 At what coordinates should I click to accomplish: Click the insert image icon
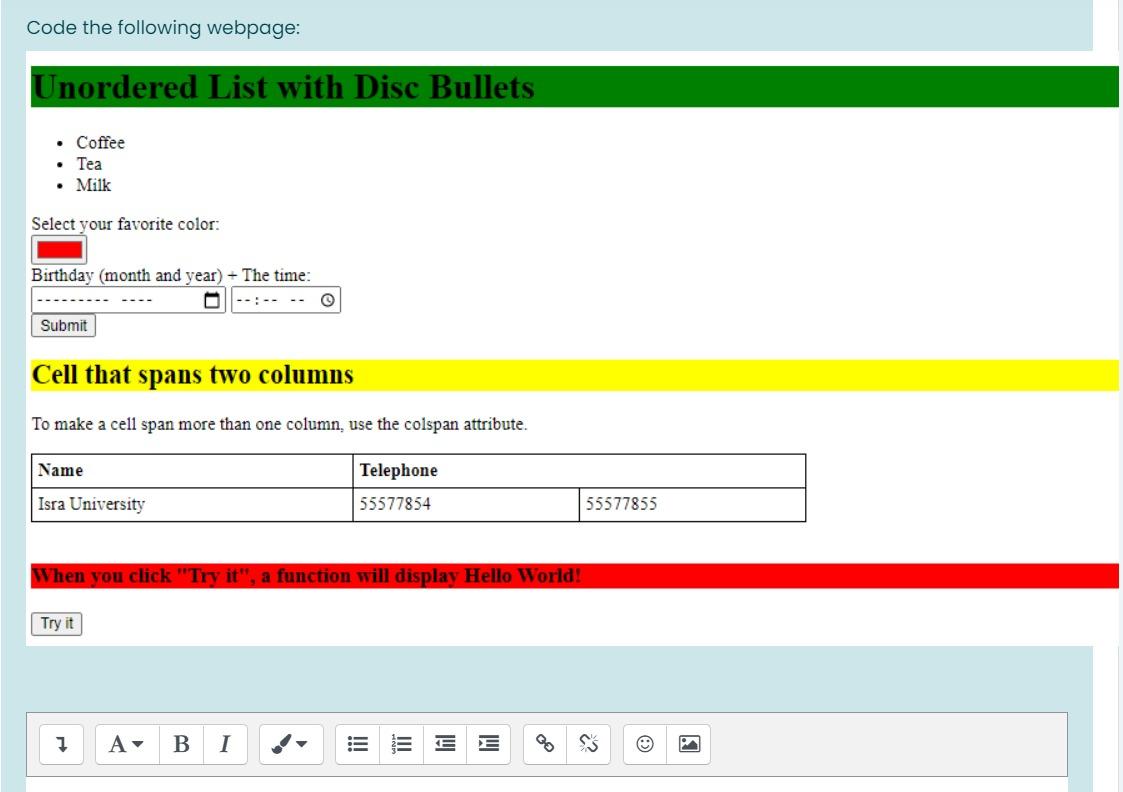[689, 744]
